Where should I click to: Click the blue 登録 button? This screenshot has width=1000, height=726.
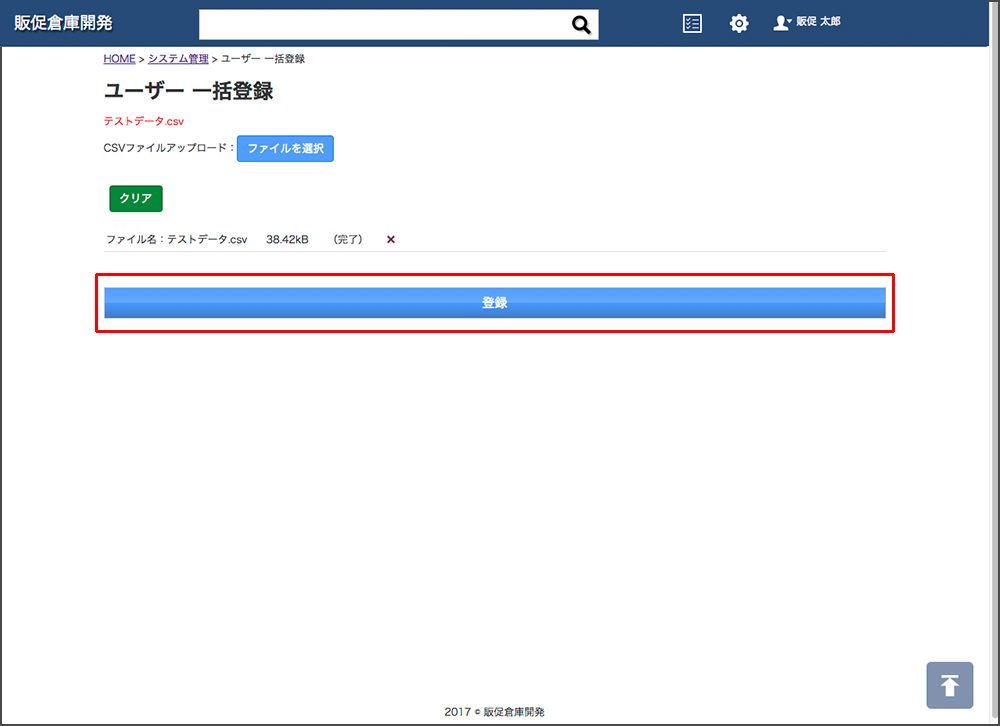click(495, 302)
